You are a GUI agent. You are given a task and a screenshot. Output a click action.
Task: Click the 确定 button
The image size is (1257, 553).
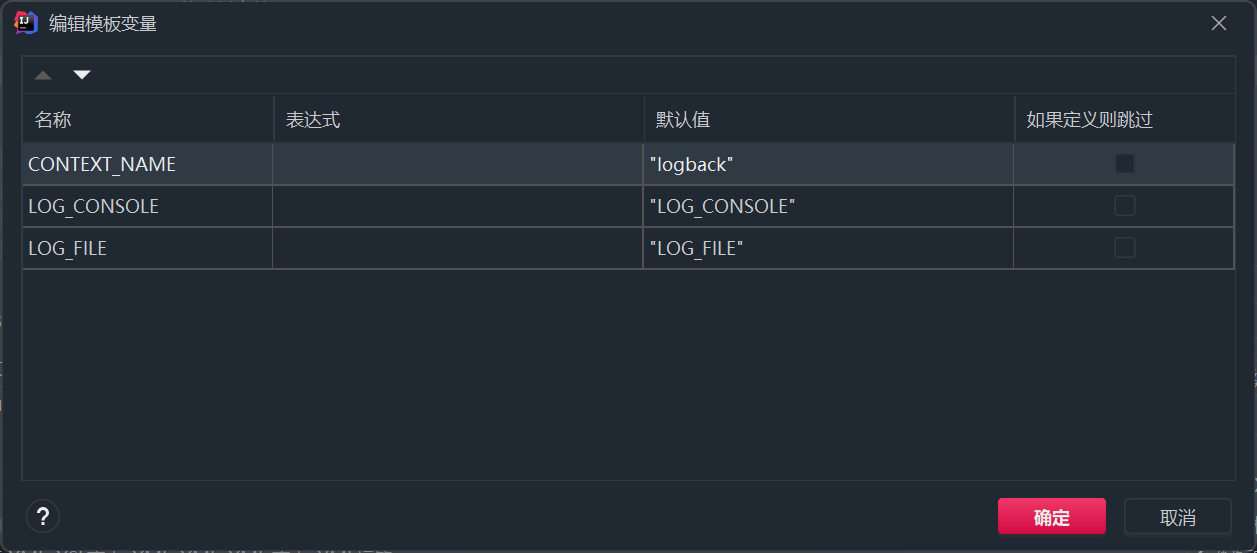1051,517
